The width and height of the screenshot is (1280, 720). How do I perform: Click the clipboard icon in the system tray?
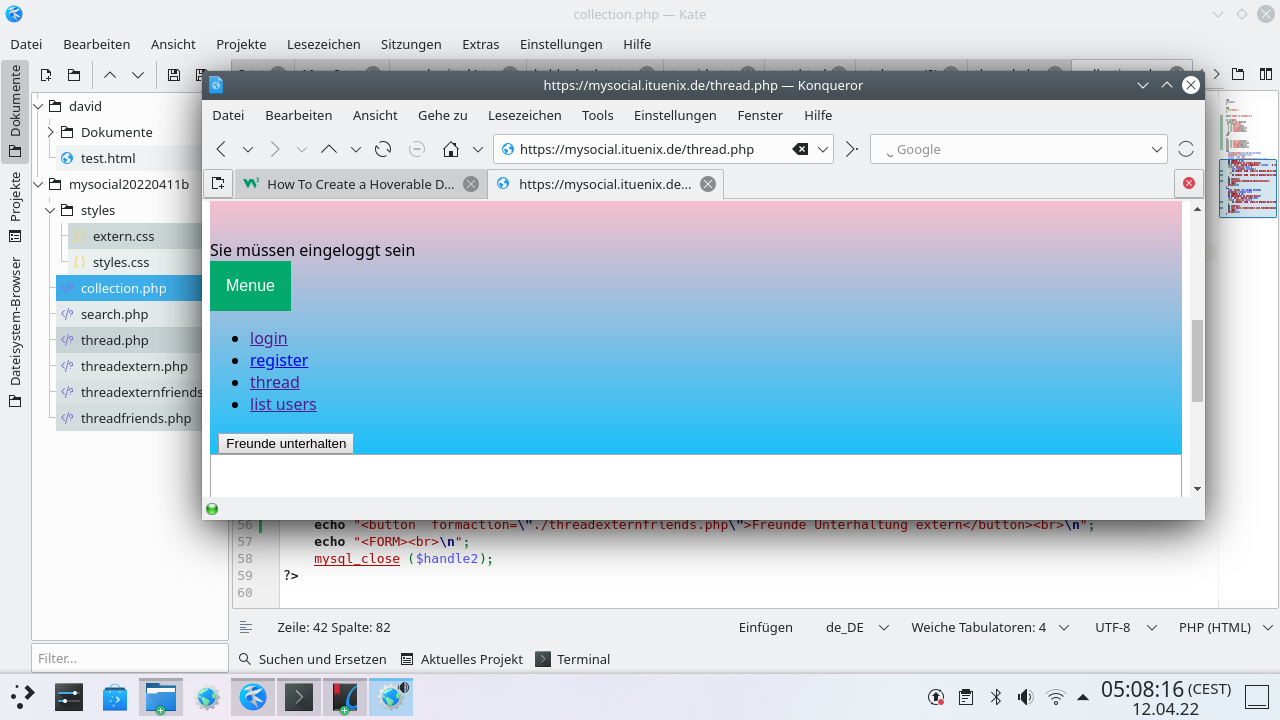[965, 697]
